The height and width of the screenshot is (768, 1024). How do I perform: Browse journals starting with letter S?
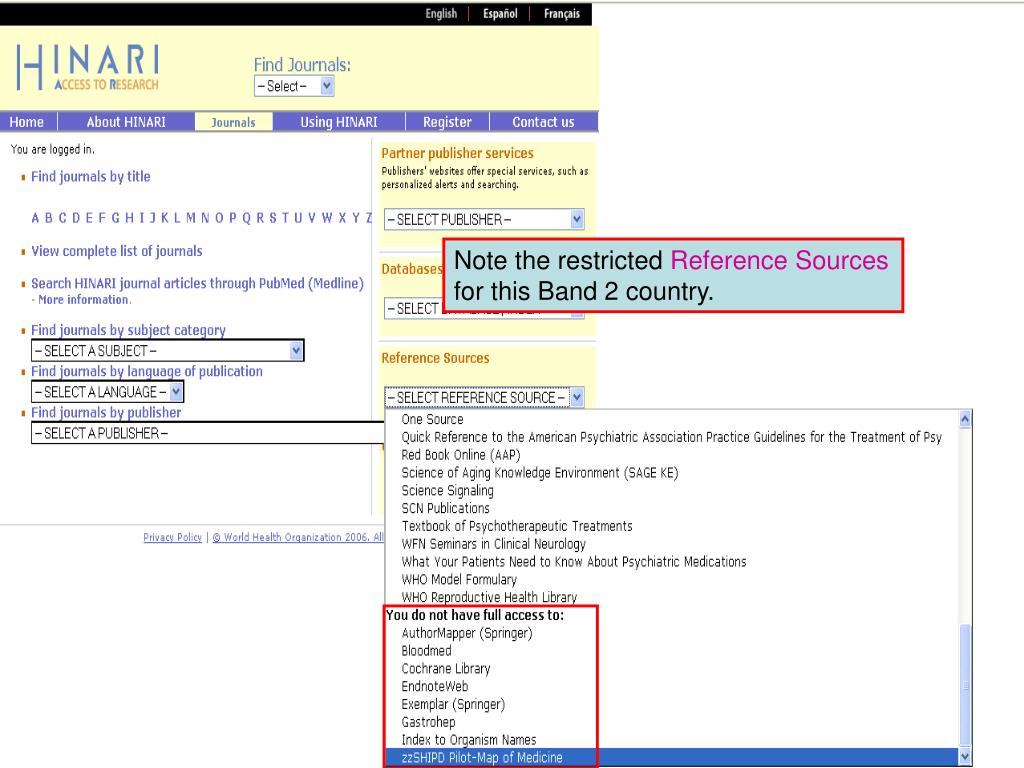point(273,218)
